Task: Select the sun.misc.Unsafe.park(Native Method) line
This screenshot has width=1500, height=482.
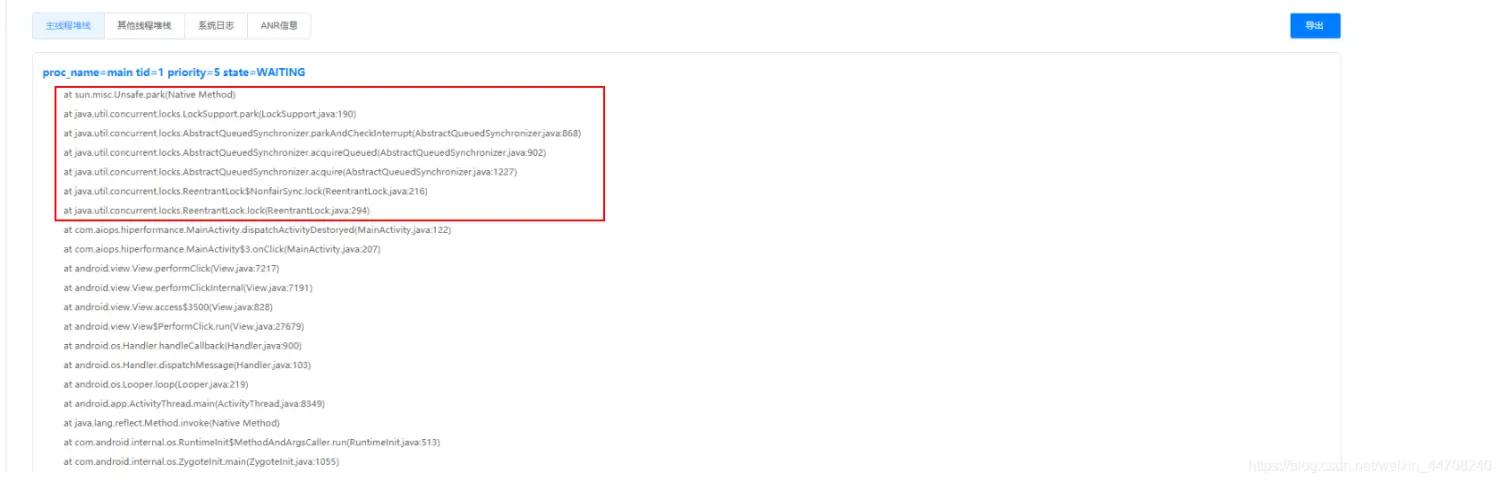Action: pos(149,95)
